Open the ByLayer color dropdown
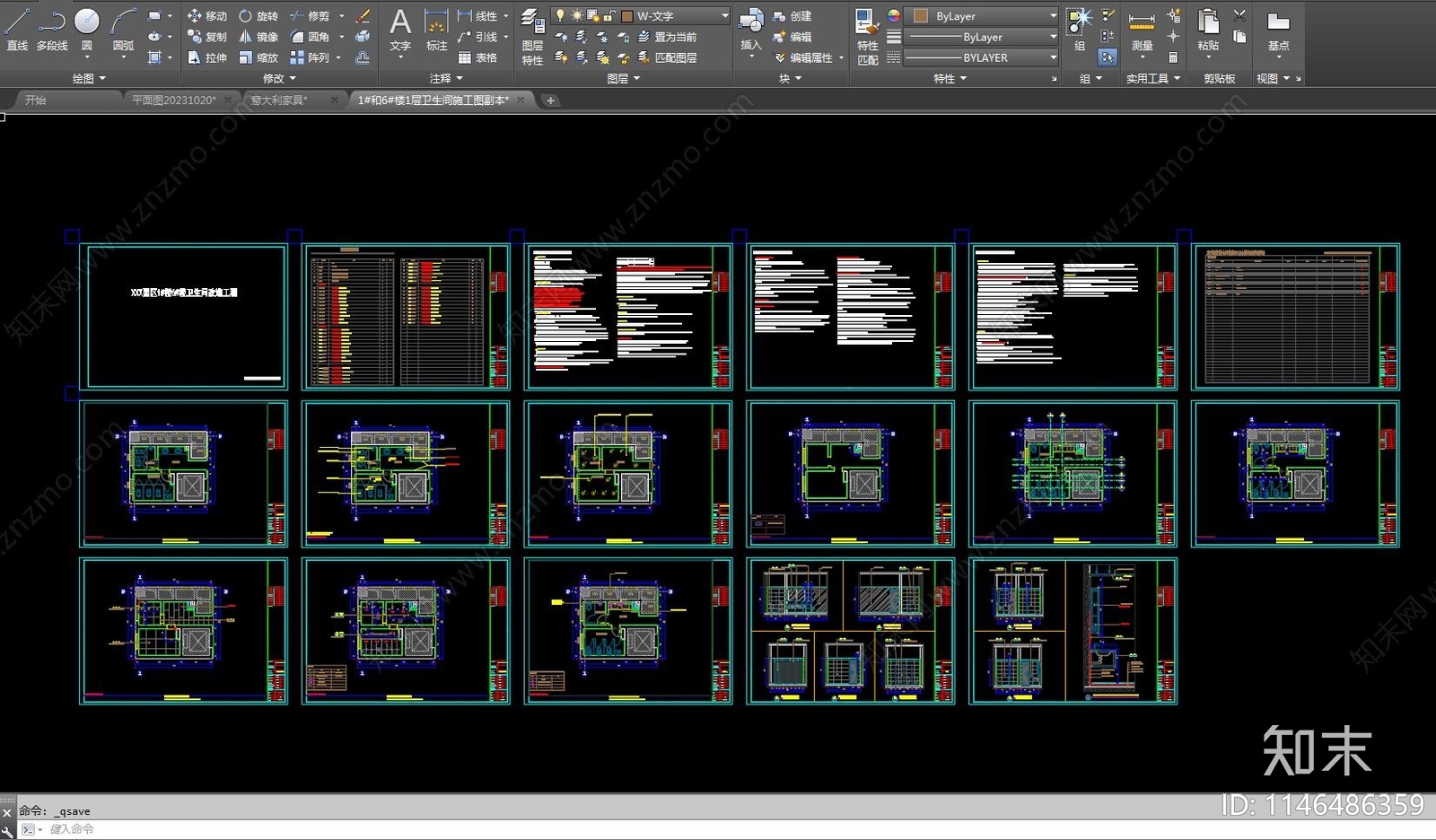The width and height of the screenshot is (1436, 840). click(x=982, y=16)
